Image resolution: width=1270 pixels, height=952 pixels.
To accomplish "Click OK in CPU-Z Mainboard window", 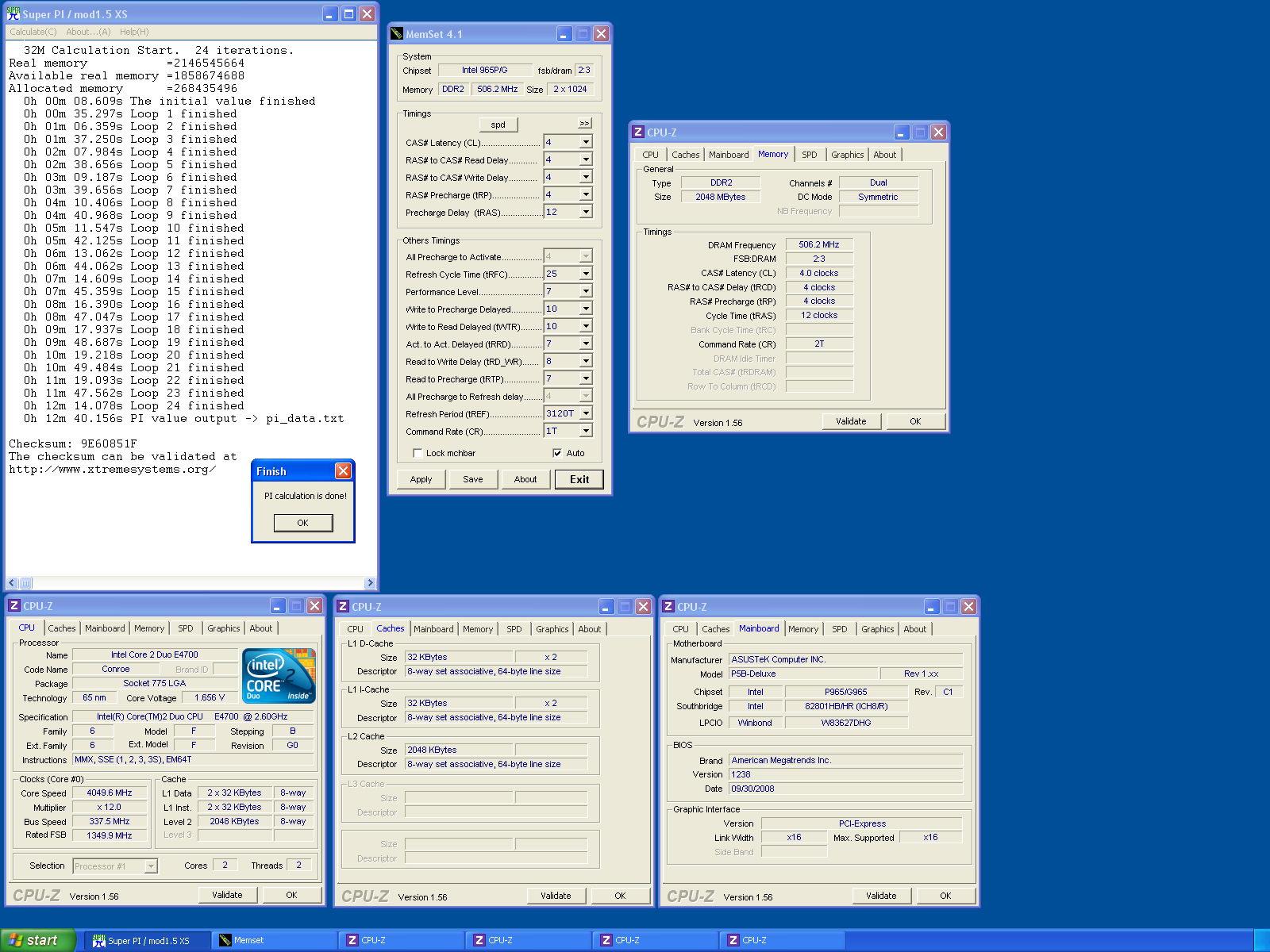I will pyautogui.click(x=945, y=896).
